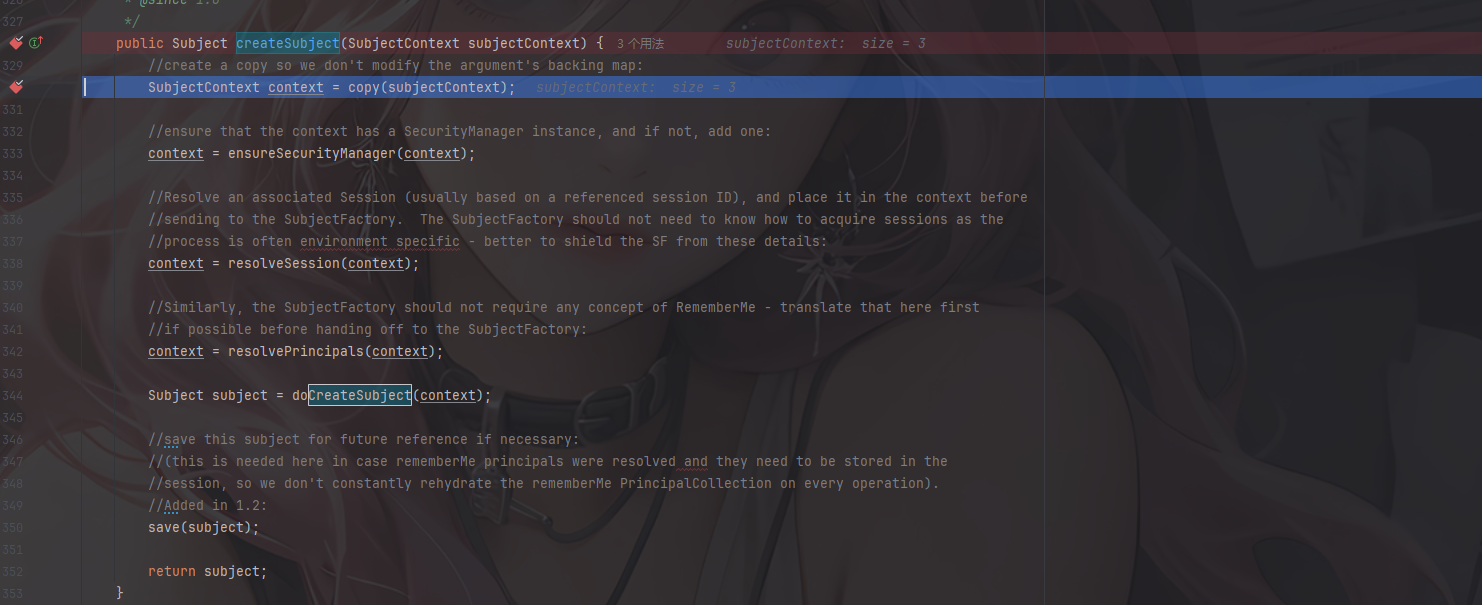1482x605 pixels.
Task: Remove breakpoint on the copy(subjectContext) line
Action: (x=15, y=87)
